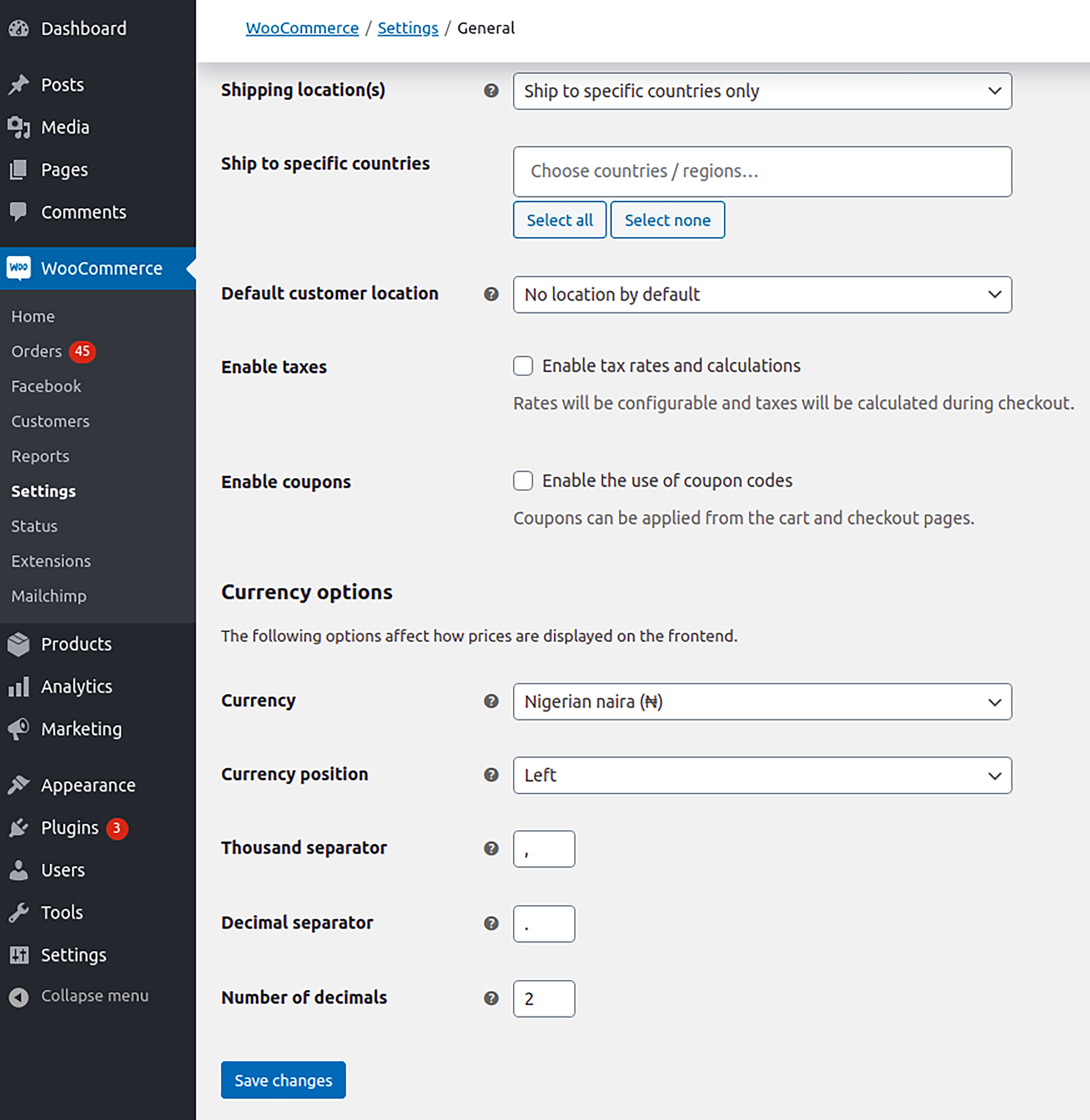
Task: Click the Posts pushpin icon
Action: click(19, 85)
